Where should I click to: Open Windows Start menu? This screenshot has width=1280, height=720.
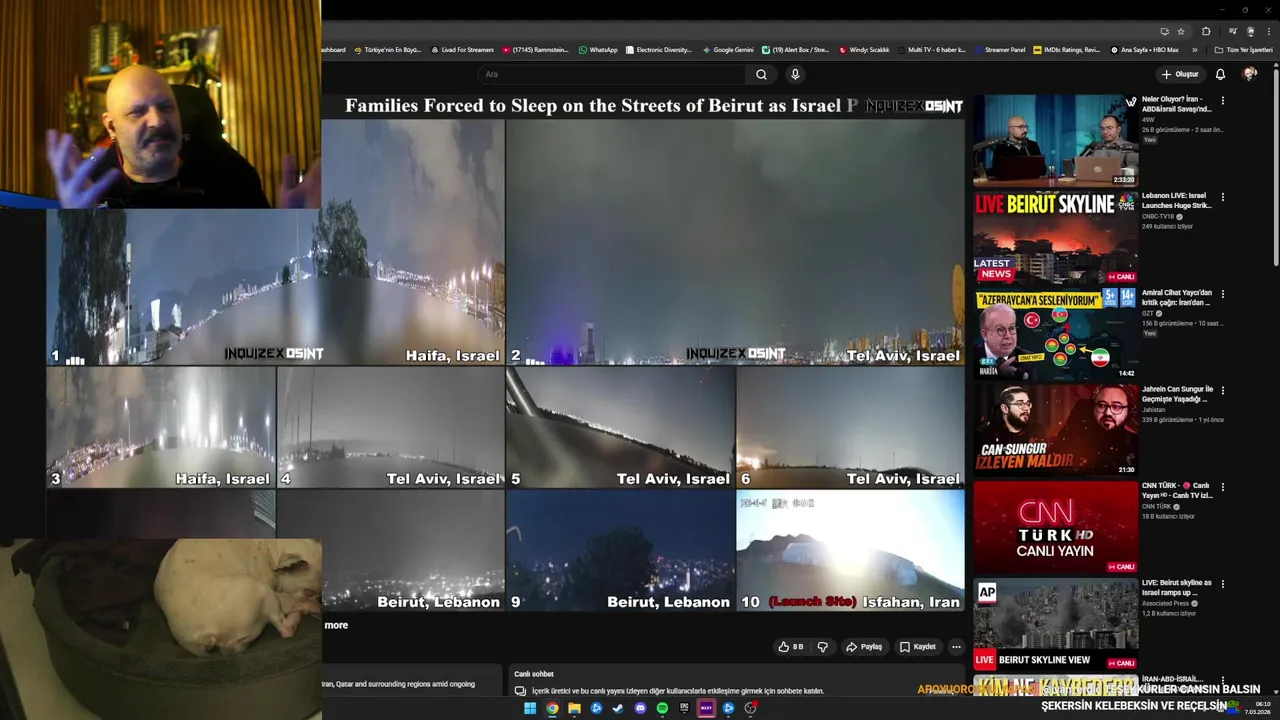530,708
